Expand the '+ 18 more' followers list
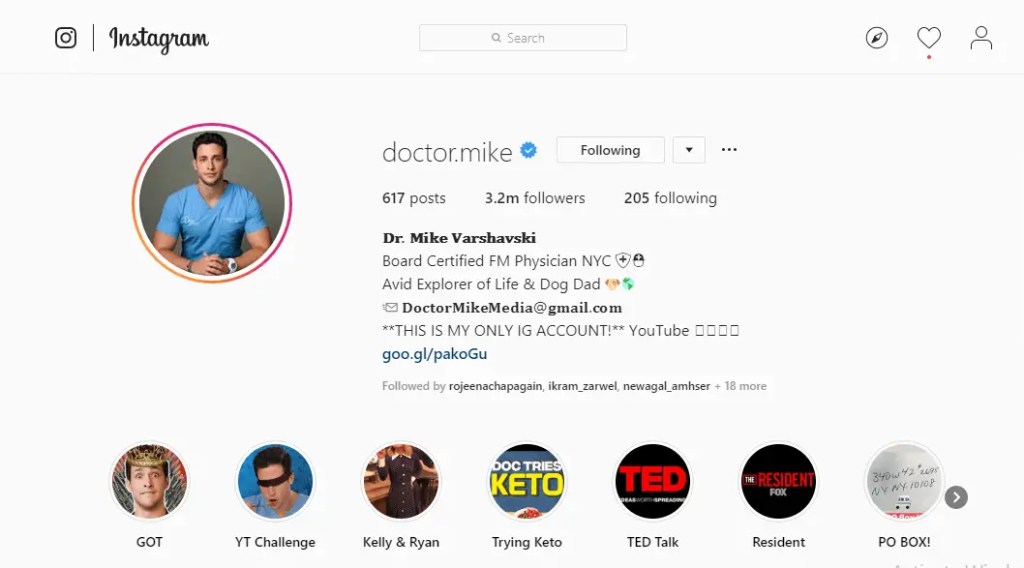1024x568 pixels. [x=741, y=386]
